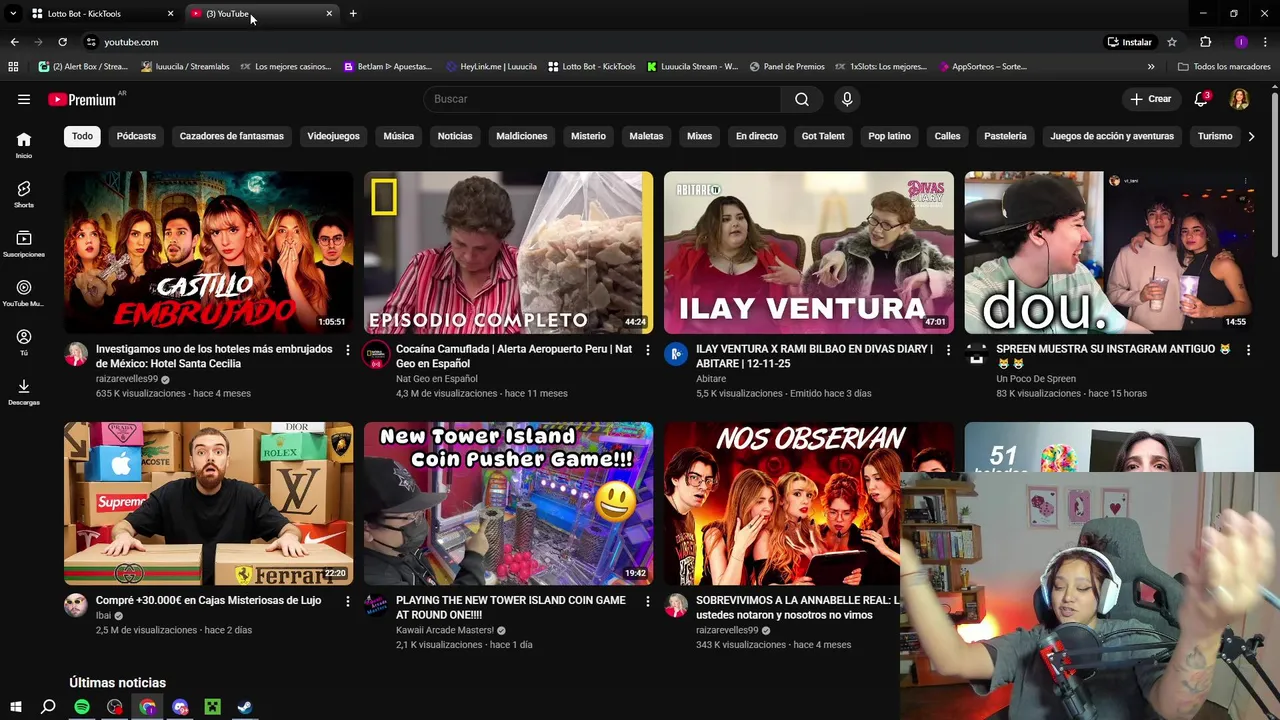Open a new browser tab

pyautogui.click(x=353, y=14)
